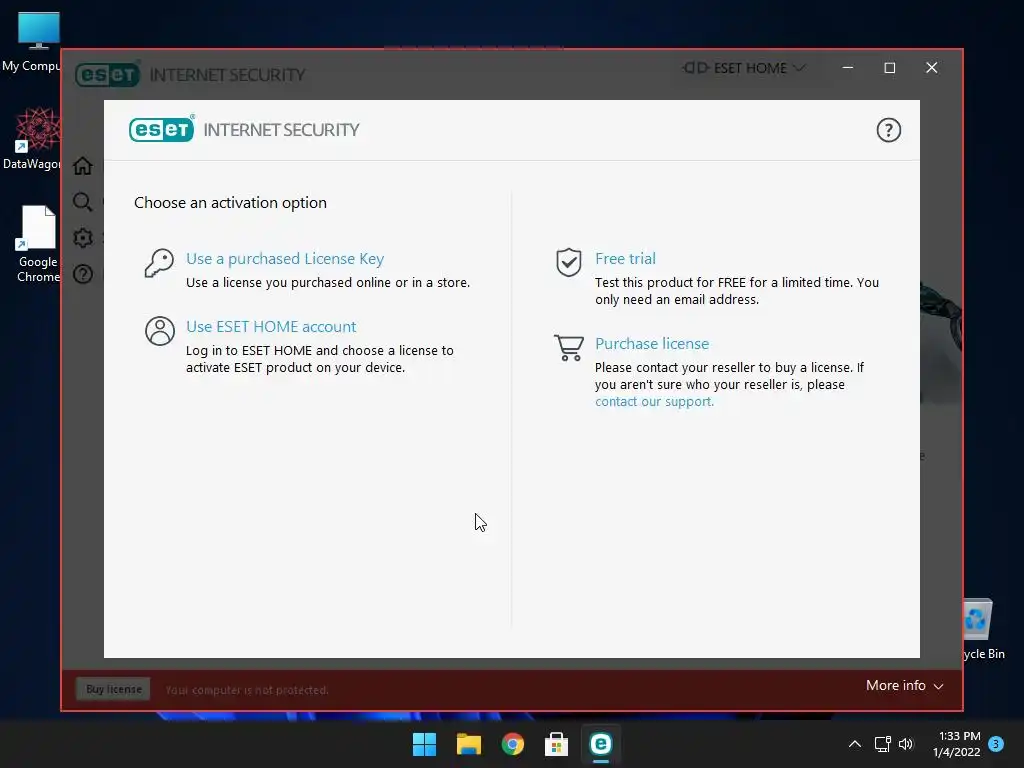Image resolution: width=1024 pixels, height=768 pixels.
Task: Open notification center badge
Action: click(996, 744)
